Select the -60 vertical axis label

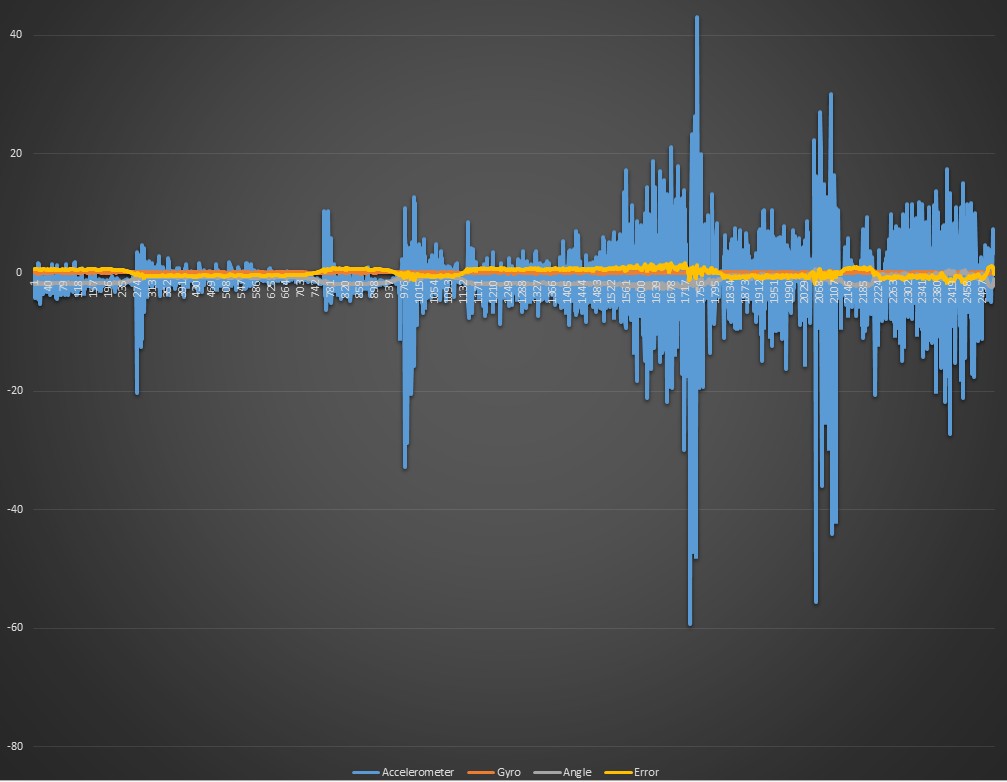click(14, 628)
